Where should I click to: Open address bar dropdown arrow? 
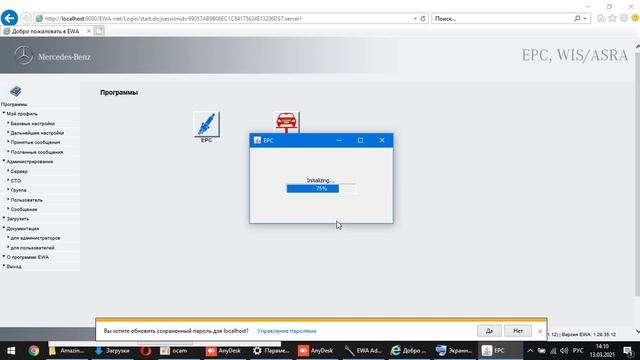click(x=415, y=18)
